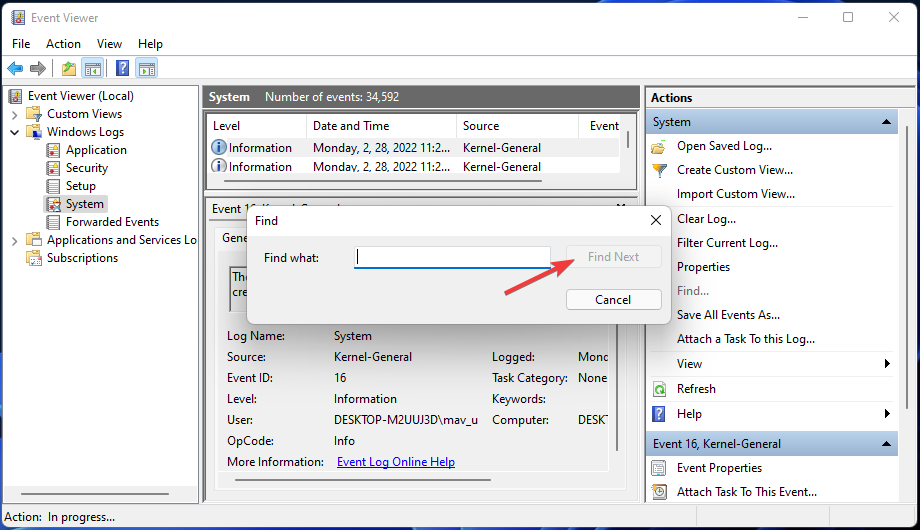Click the Date and Time column header
This screenshot has width=920, height=530.
(381, 126)
